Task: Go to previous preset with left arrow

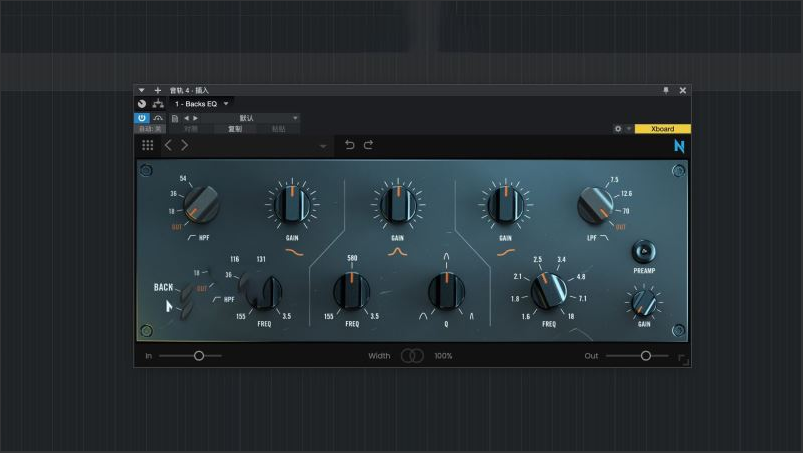Action: pos(186,118)
